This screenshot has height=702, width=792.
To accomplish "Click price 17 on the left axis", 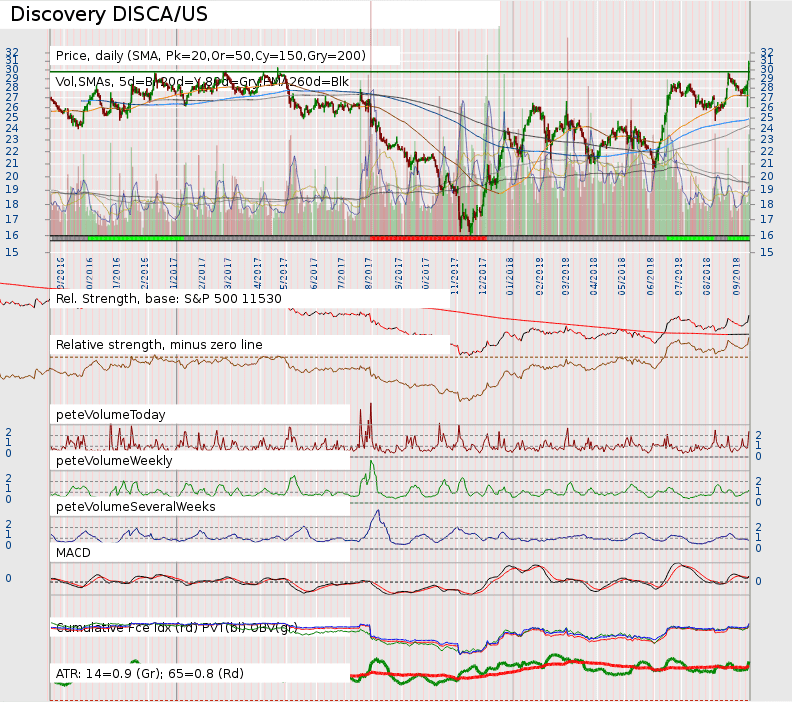I will (12, 220).
